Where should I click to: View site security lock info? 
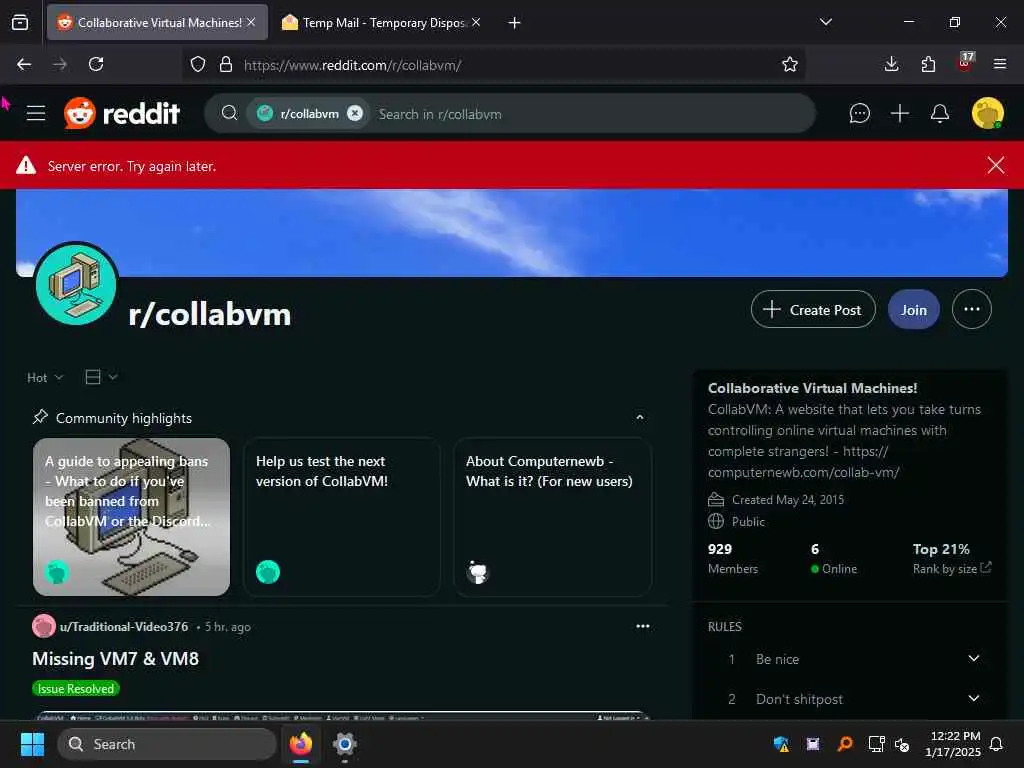(x=226, y=64)
